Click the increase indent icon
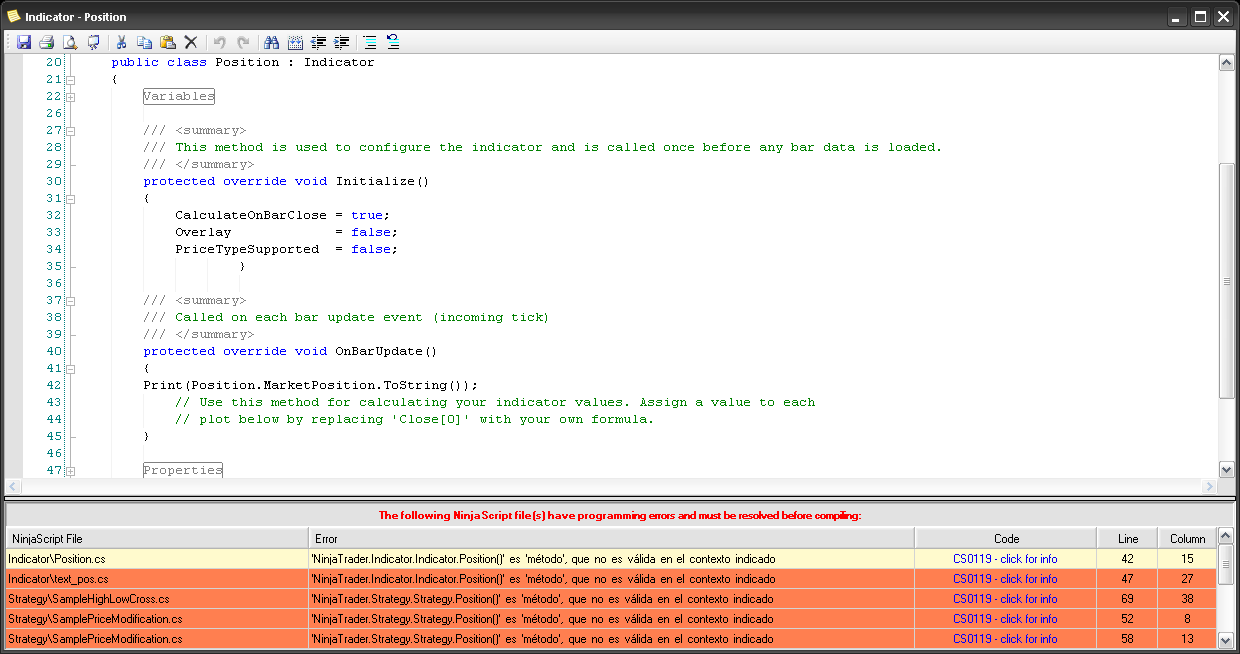The height and width of the screenshot is (654, 1240). click(x=342, y=42)
